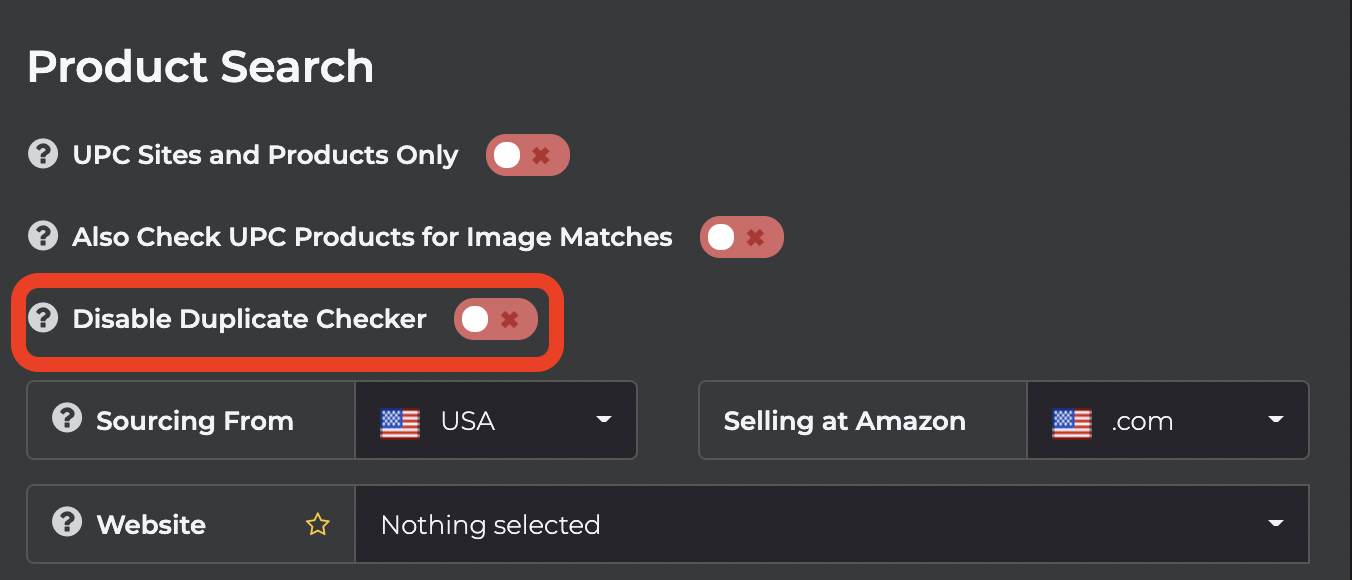
Task: Click help icon for Also Check UPC Products
Action: [x=42, y=237]
